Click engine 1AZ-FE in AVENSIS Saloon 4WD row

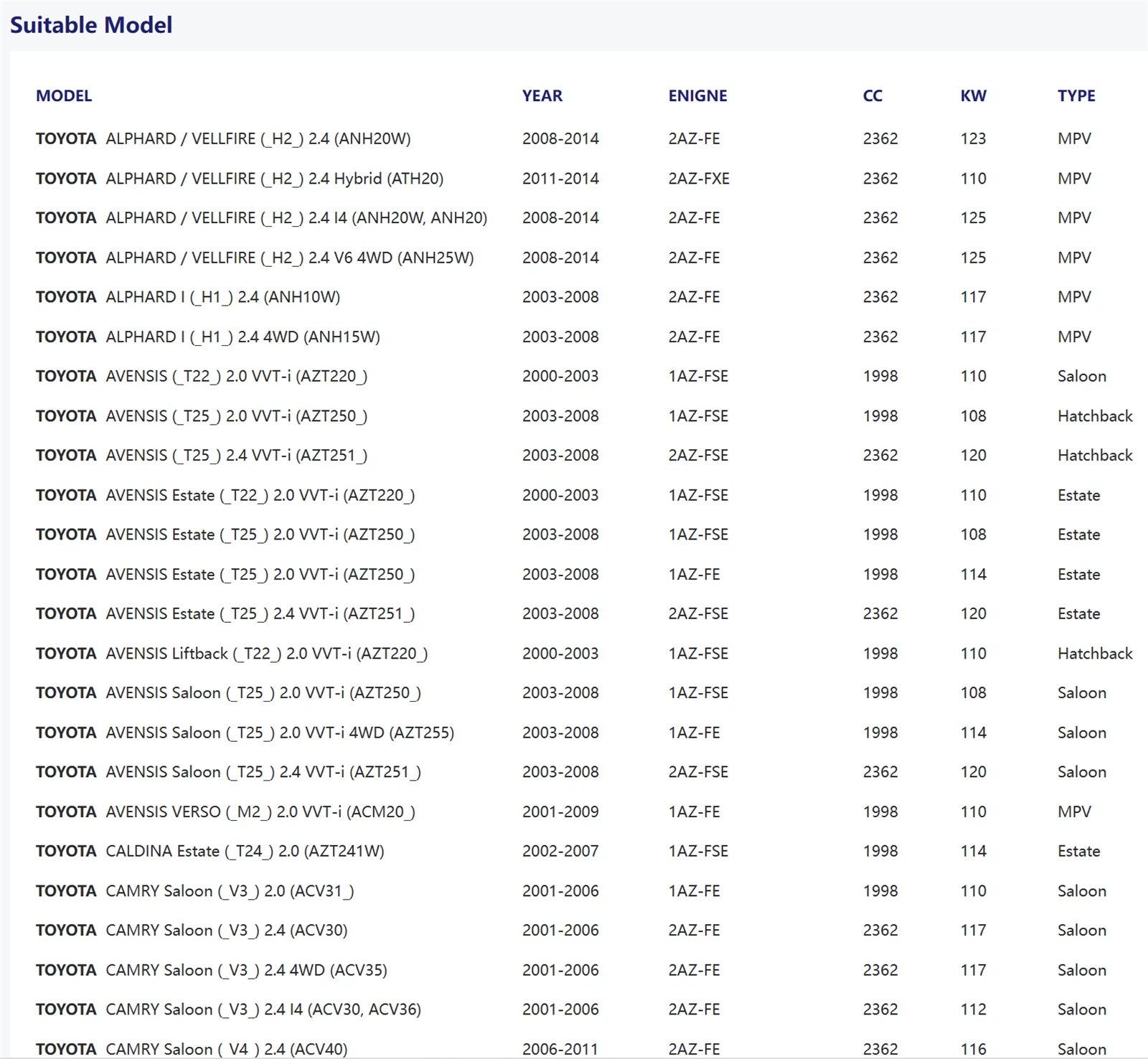click(694, 733)
